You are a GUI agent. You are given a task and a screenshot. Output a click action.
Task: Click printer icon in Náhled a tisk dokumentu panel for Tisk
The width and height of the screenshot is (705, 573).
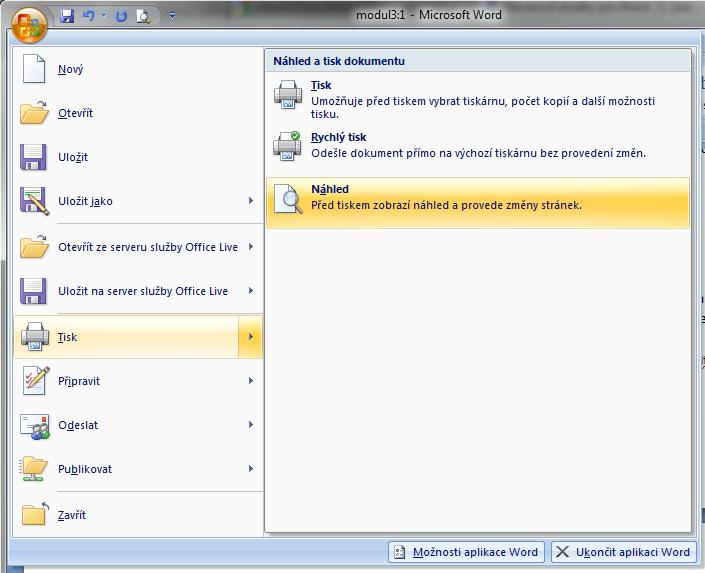(288, 94)
